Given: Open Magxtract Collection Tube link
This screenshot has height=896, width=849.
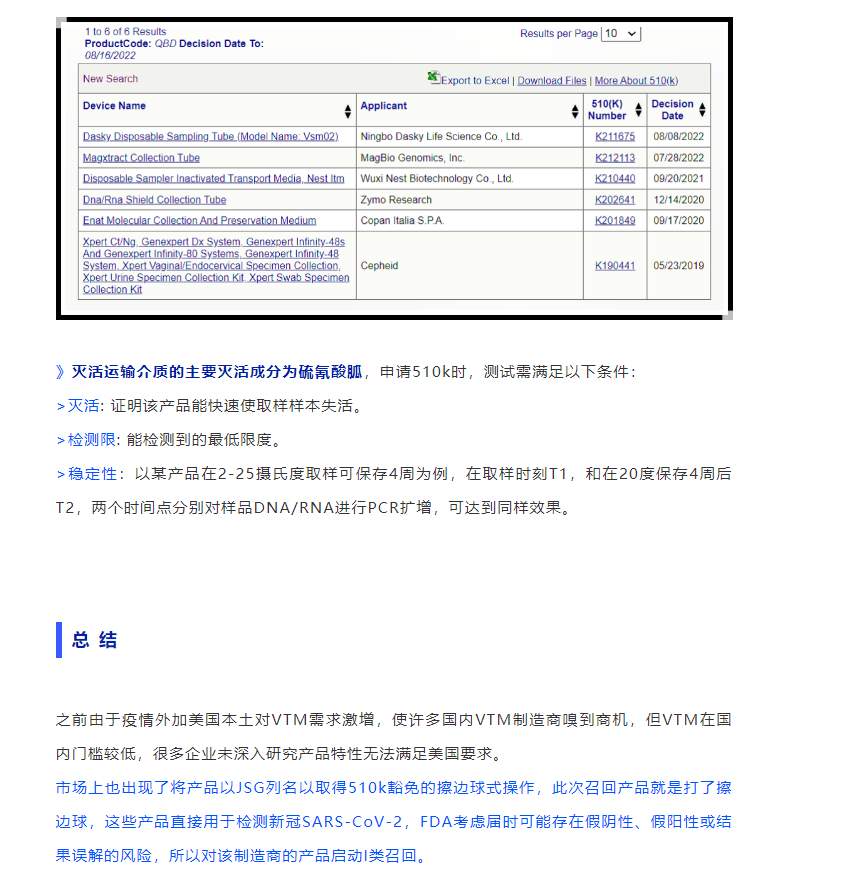Looking at the screenshot, I should click(x=141, y=158).
